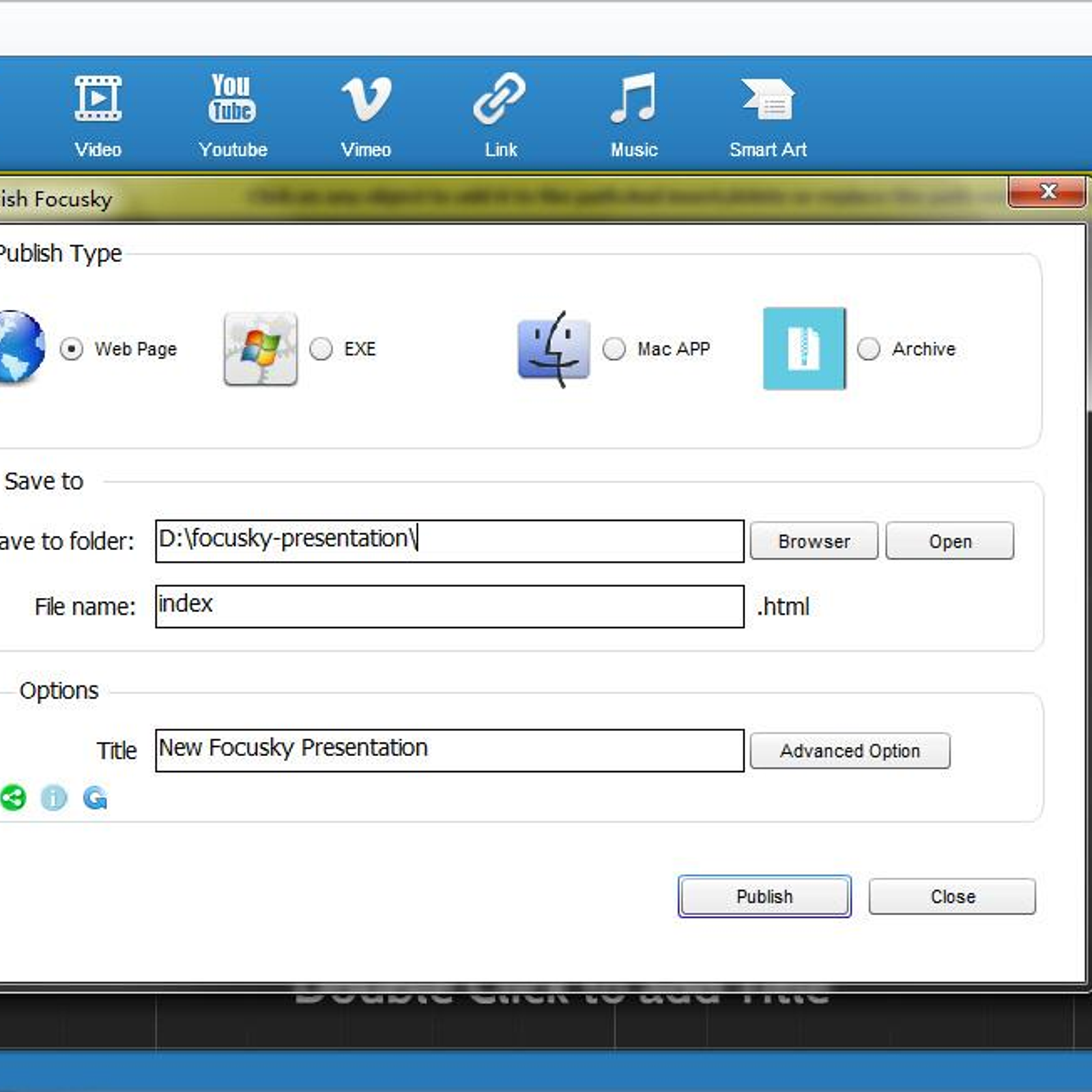Open the Youtube insert tool
1092x1092 pixels.
pos(233,116)
